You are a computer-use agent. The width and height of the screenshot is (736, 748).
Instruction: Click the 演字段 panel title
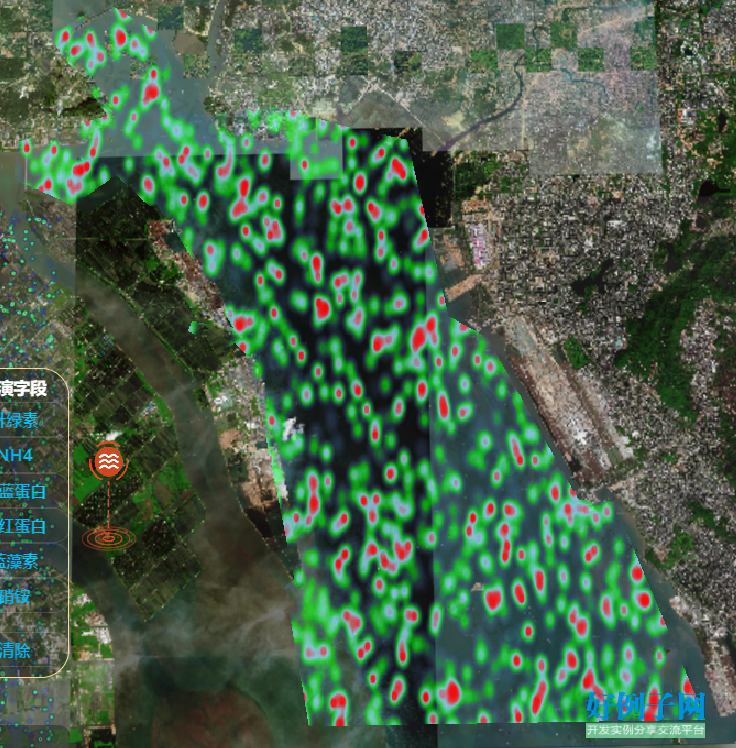point(23,388)
